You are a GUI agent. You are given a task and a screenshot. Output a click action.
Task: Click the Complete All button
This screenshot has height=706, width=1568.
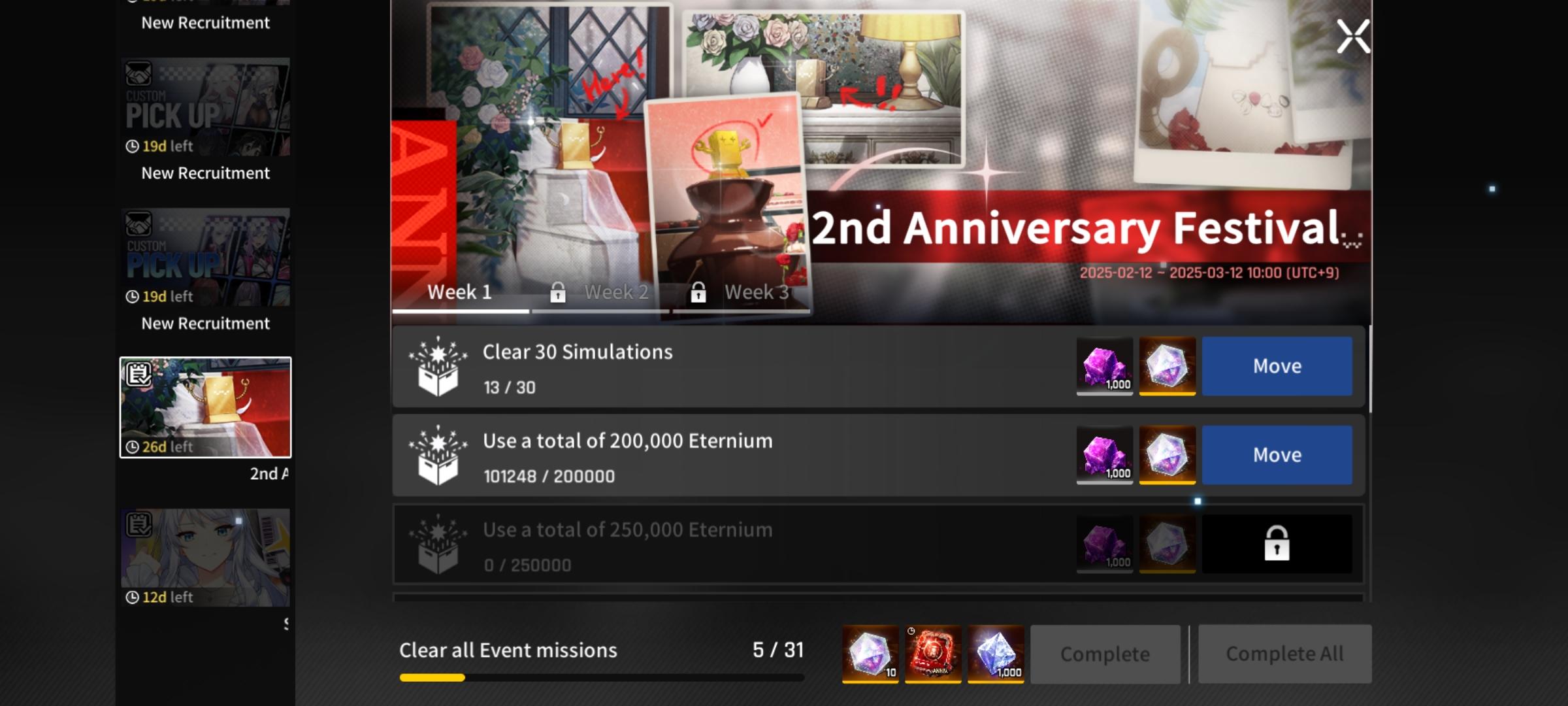[1284, 654]
